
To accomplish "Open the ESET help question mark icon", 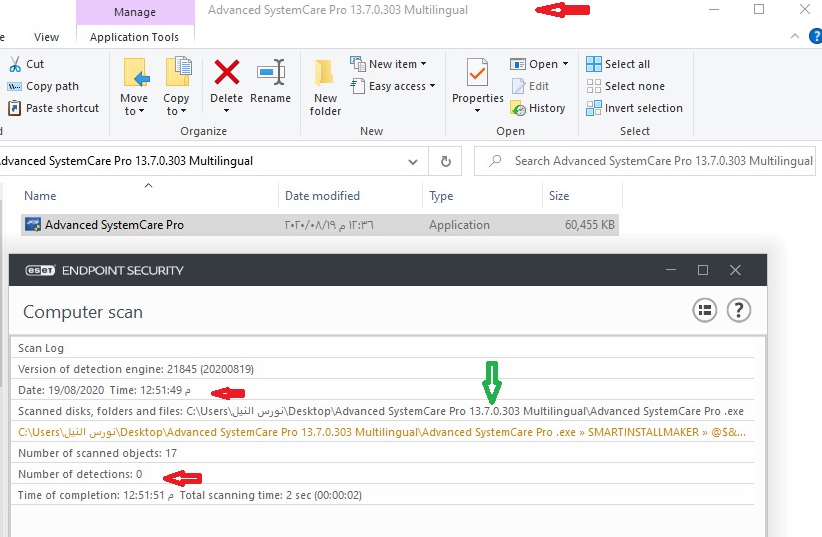I will pos(738,310).
